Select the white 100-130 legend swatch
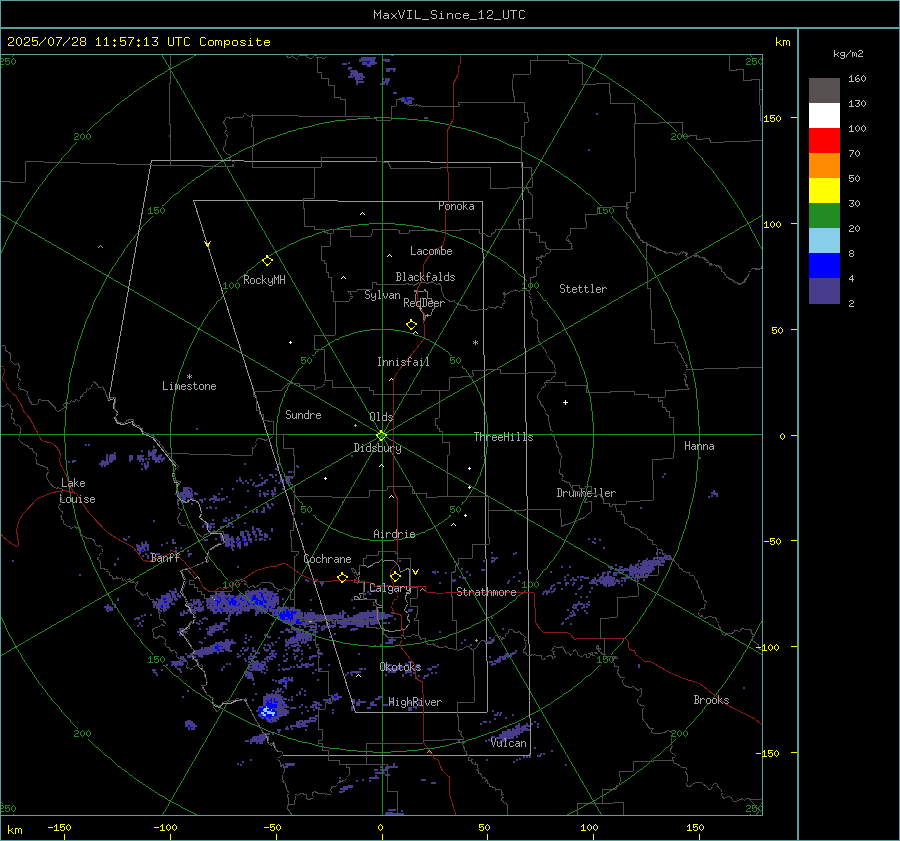The width and height of the screenshot is (900, 841). (824, 116)
